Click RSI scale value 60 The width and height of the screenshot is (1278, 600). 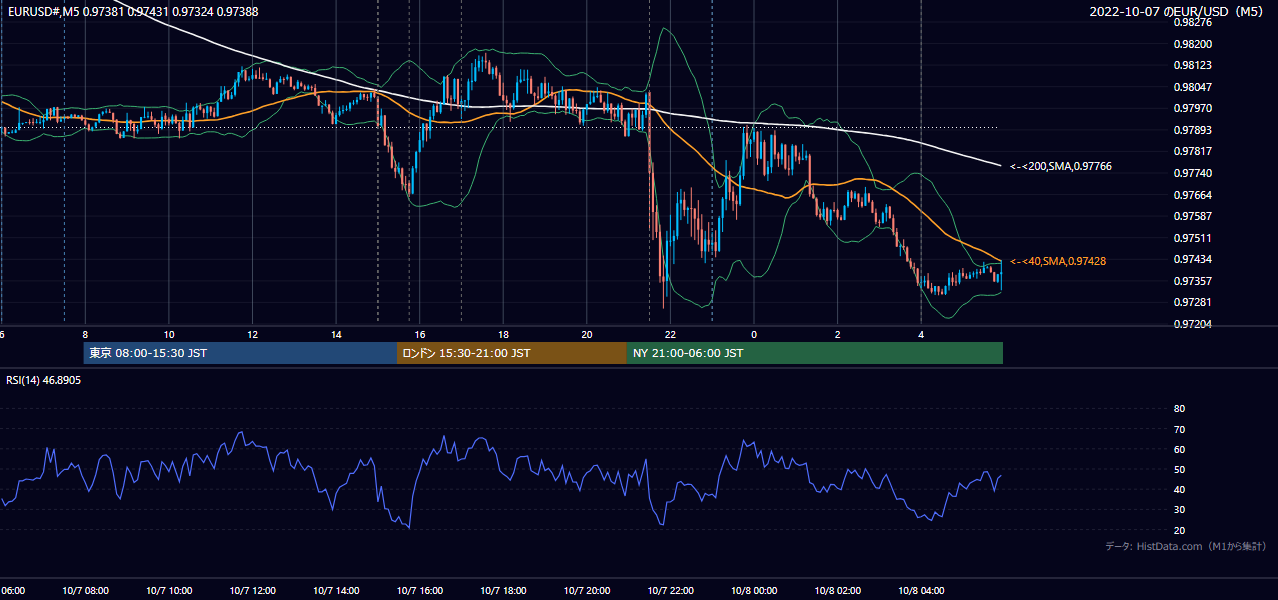[1179, 449]
